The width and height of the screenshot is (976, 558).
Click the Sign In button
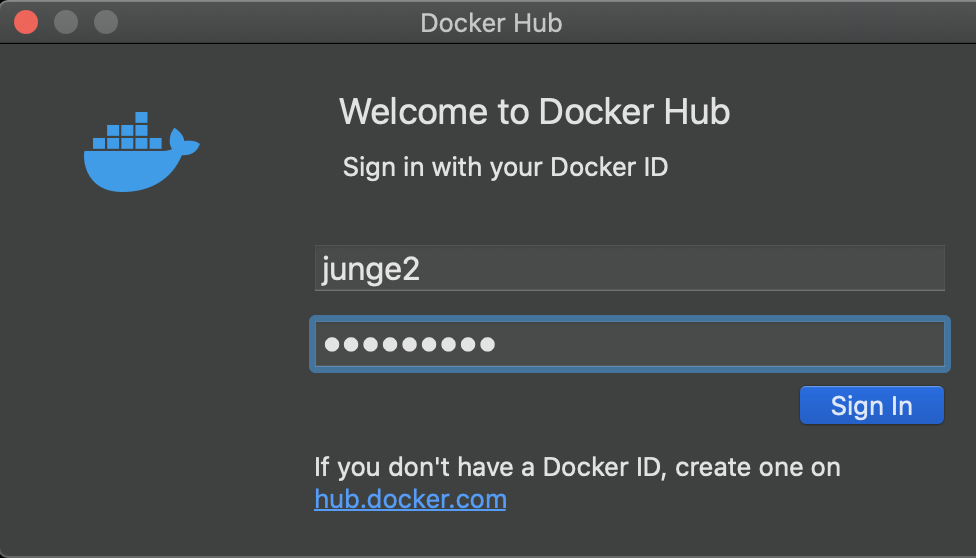871,405
